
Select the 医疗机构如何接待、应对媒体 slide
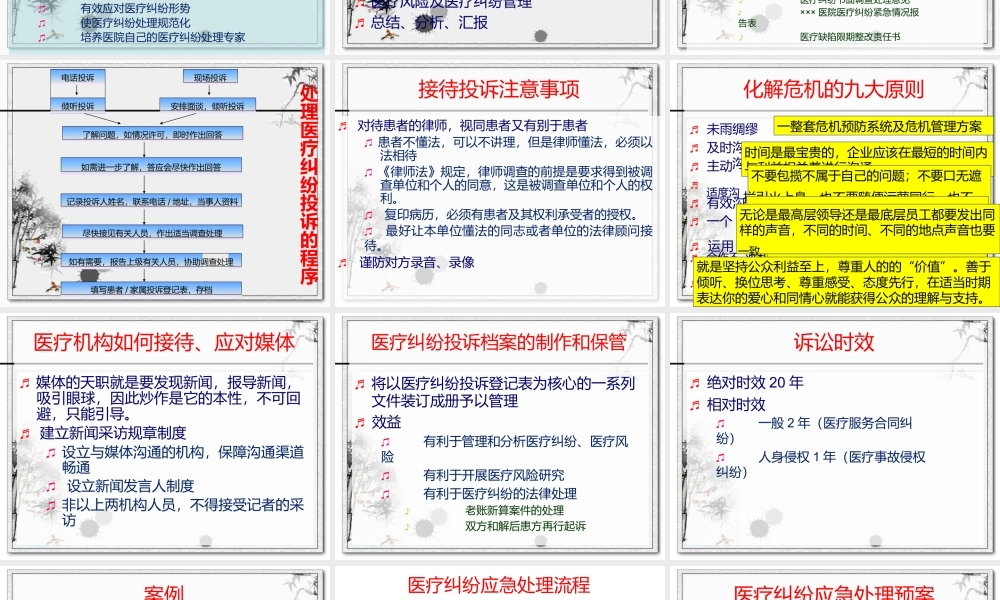(x=166, y=434)
